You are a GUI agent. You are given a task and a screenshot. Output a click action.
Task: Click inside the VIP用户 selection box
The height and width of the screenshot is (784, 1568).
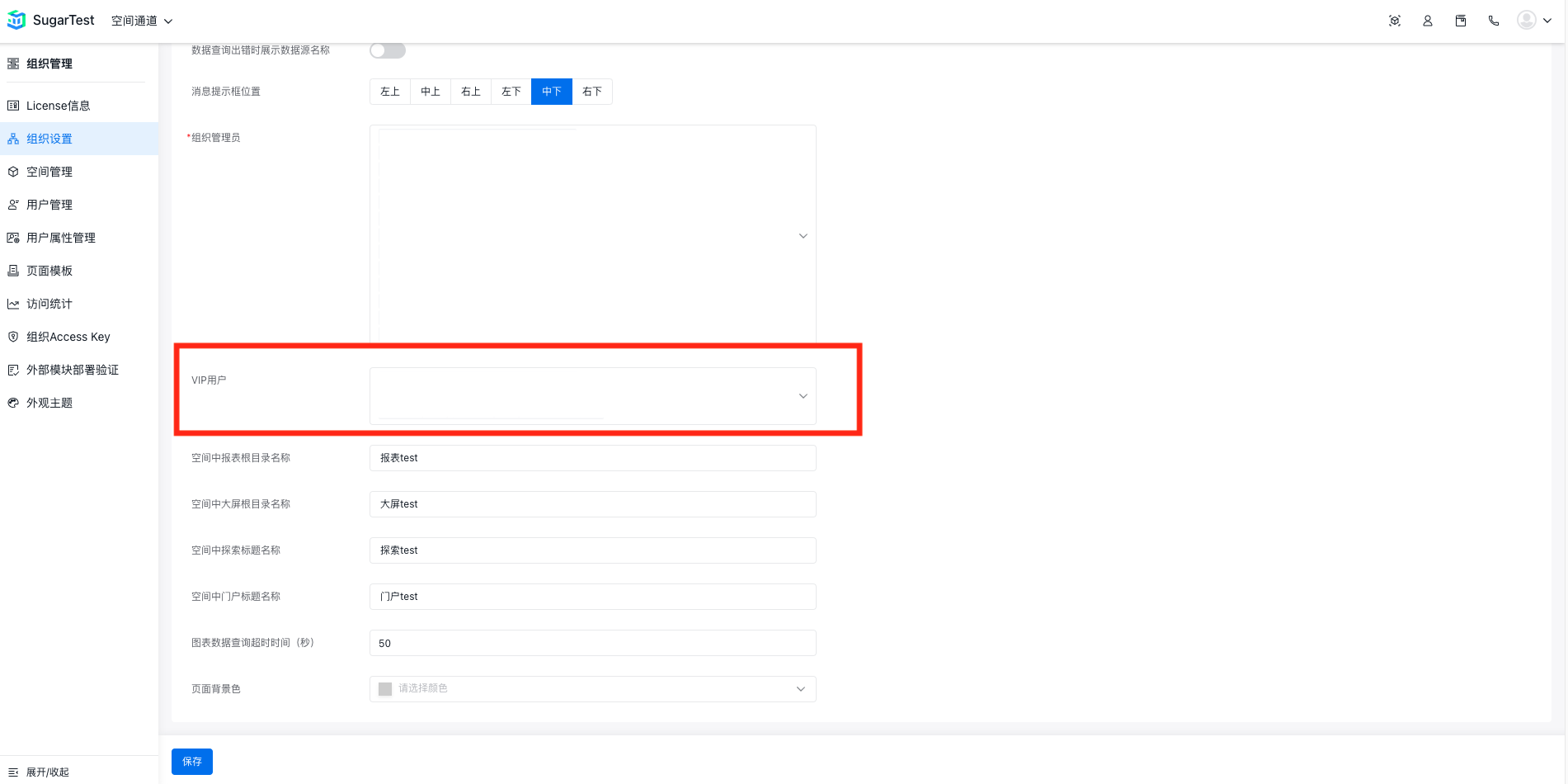point(593,396)
